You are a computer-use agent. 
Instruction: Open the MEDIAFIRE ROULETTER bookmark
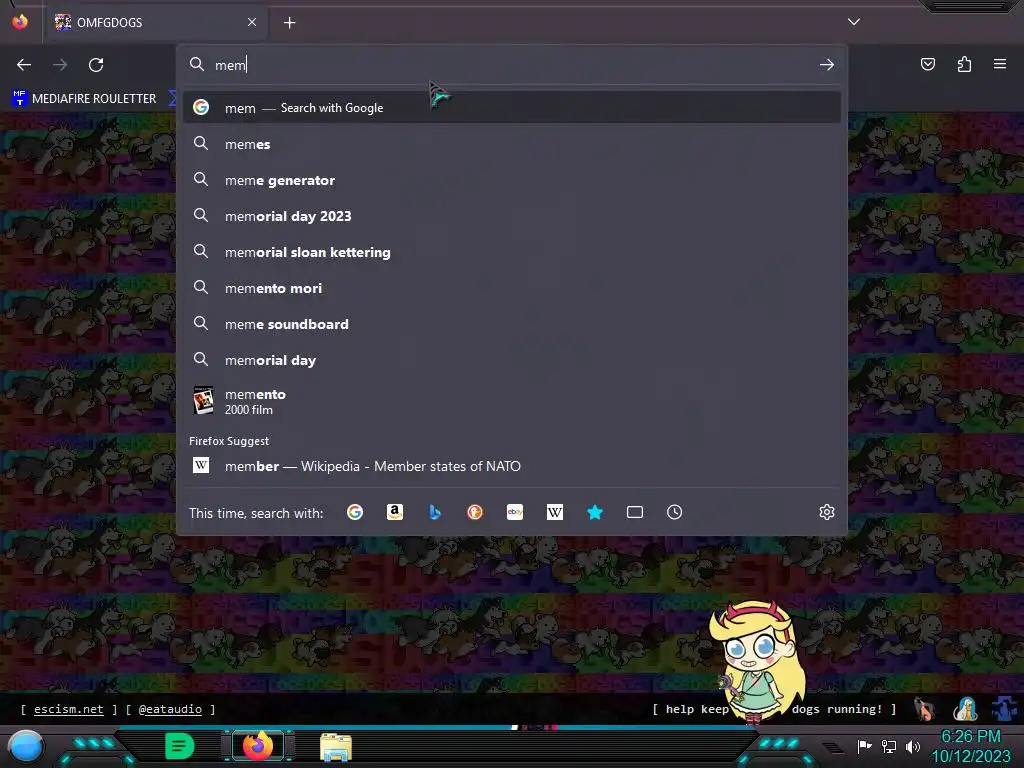pos(84,99)
